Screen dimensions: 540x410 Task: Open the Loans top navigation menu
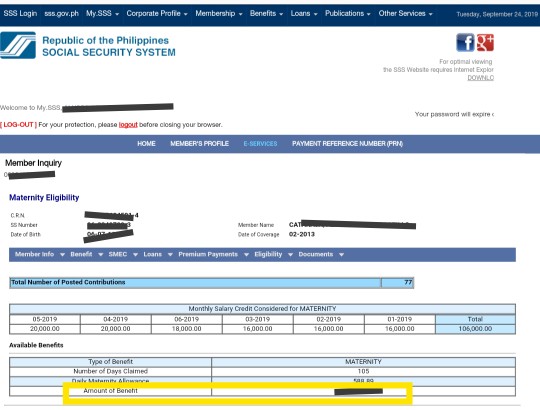click(304, 13)
